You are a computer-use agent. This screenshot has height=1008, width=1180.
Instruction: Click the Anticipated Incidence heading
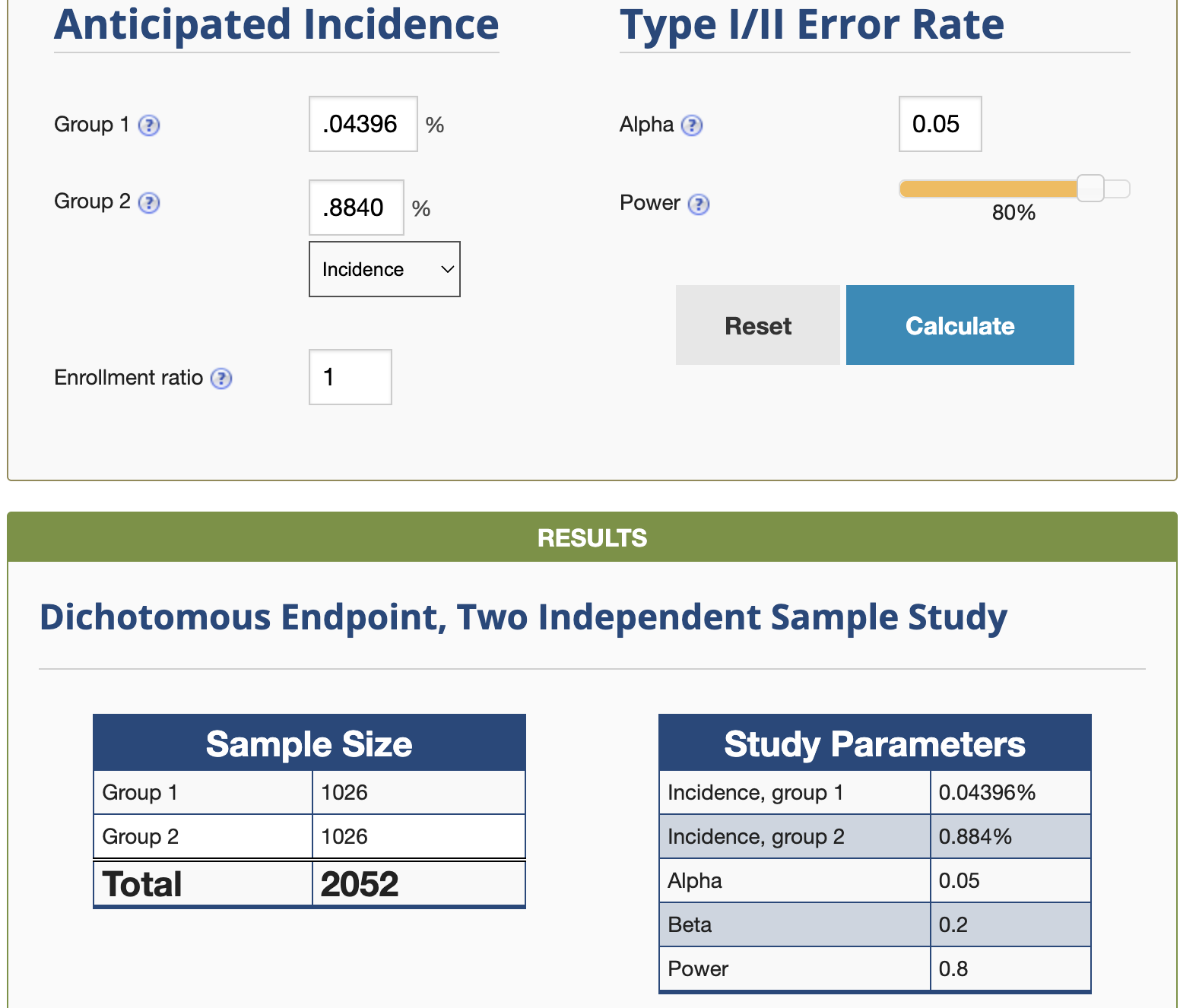(277, 24)
